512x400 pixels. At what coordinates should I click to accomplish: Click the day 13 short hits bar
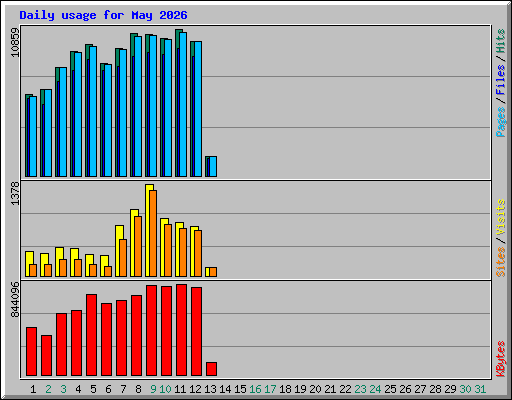pyautogui.click(x=207, y=166)
